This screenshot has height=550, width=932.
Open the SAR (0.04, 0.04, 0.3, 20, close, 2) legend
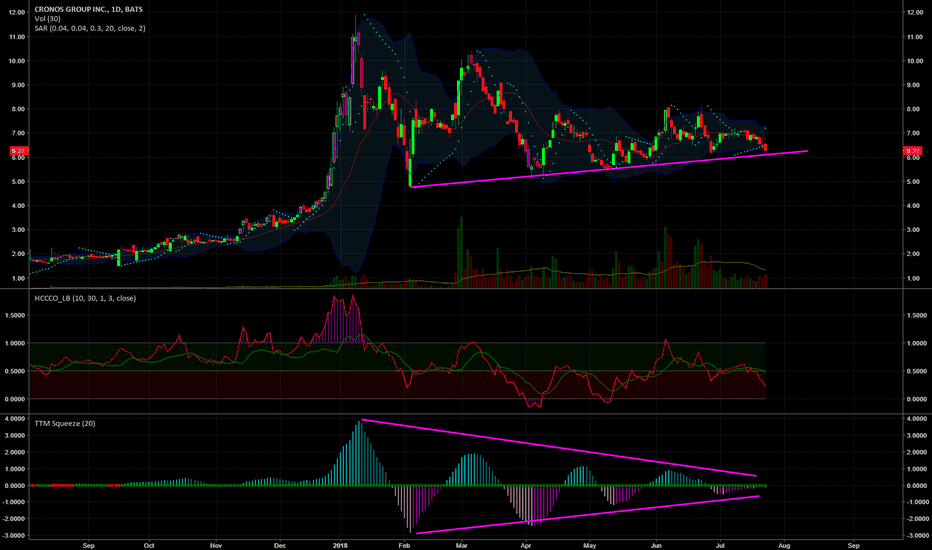pyautogui.click(x=90, y=29)
